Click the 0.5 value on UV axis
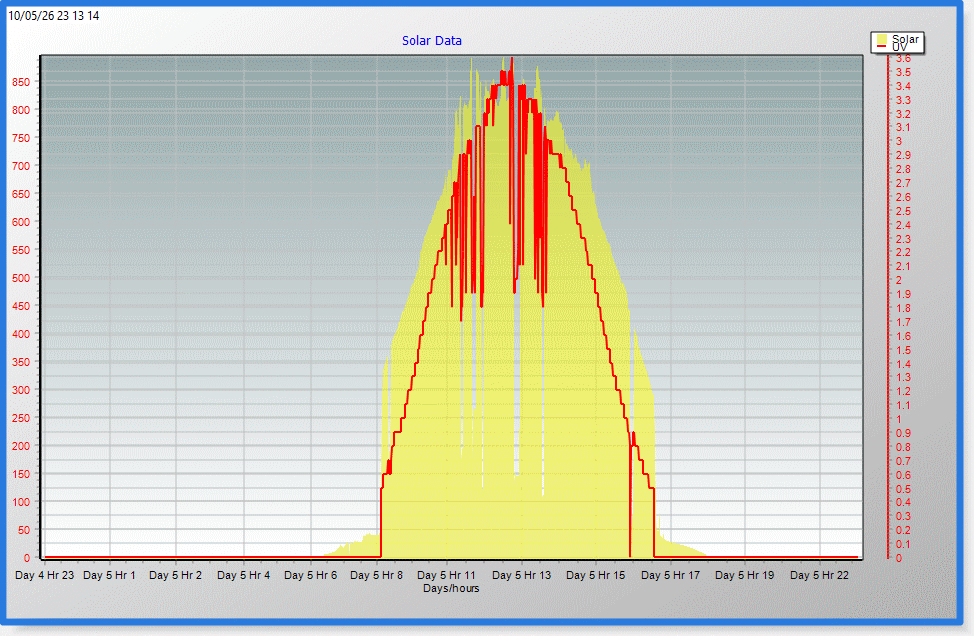Screen dimensions: 974x636 (903, 489)
